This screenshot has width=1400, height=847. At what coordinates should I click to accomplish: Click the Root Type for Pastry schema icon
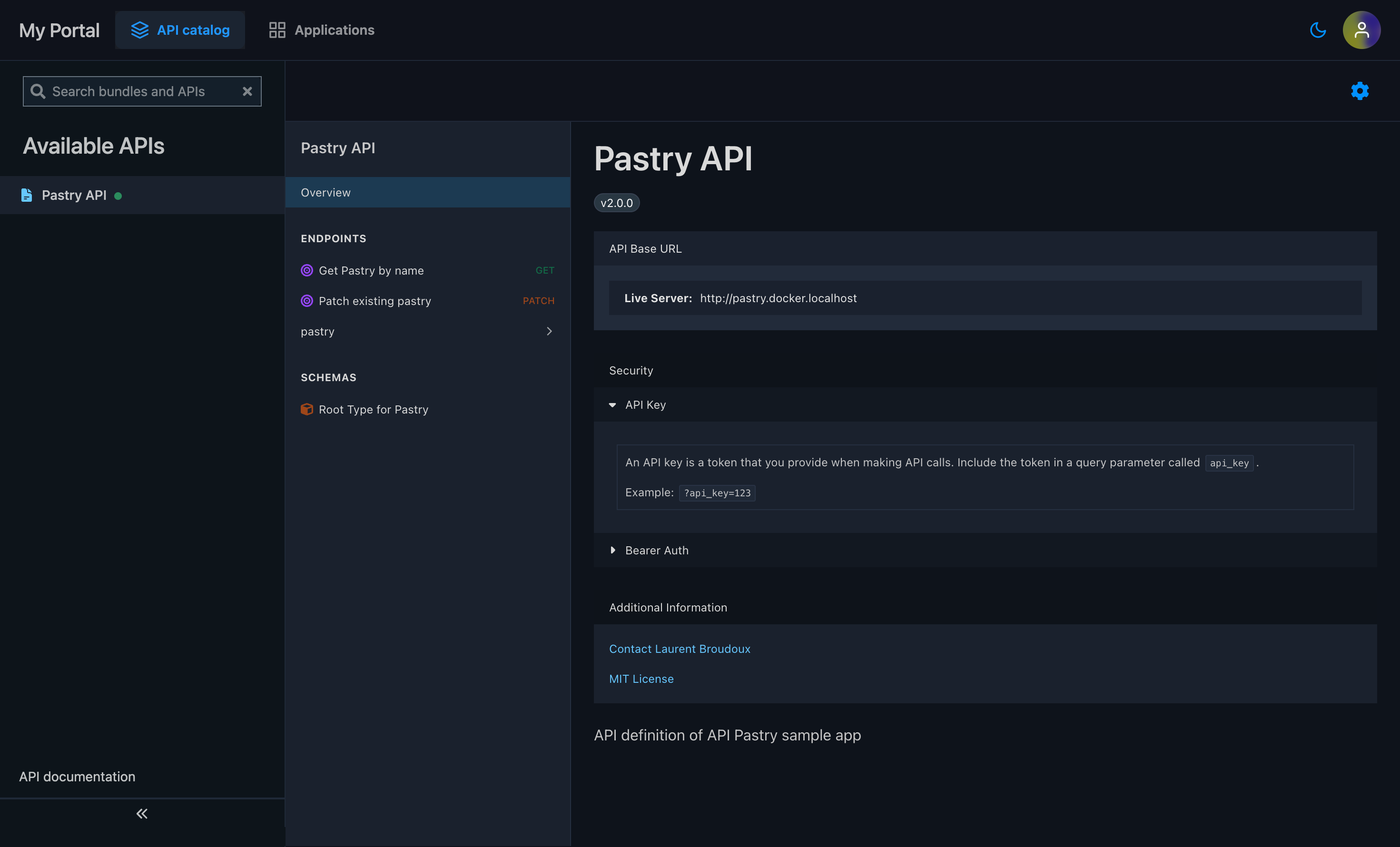coord(307,410)
